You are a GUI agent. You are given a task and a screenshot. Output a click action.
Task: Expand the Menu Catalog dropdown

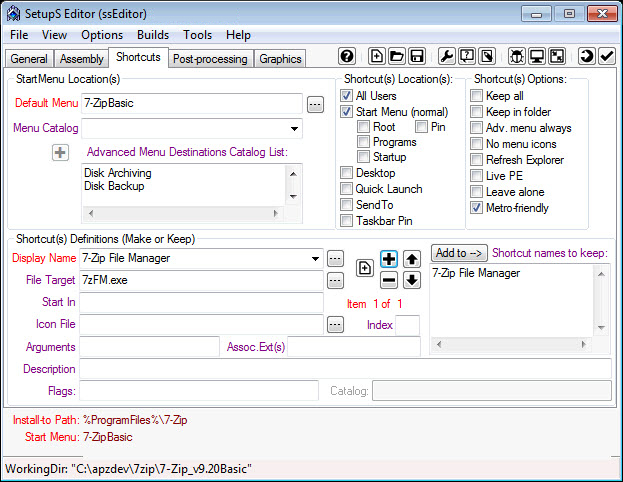[294, 128]
